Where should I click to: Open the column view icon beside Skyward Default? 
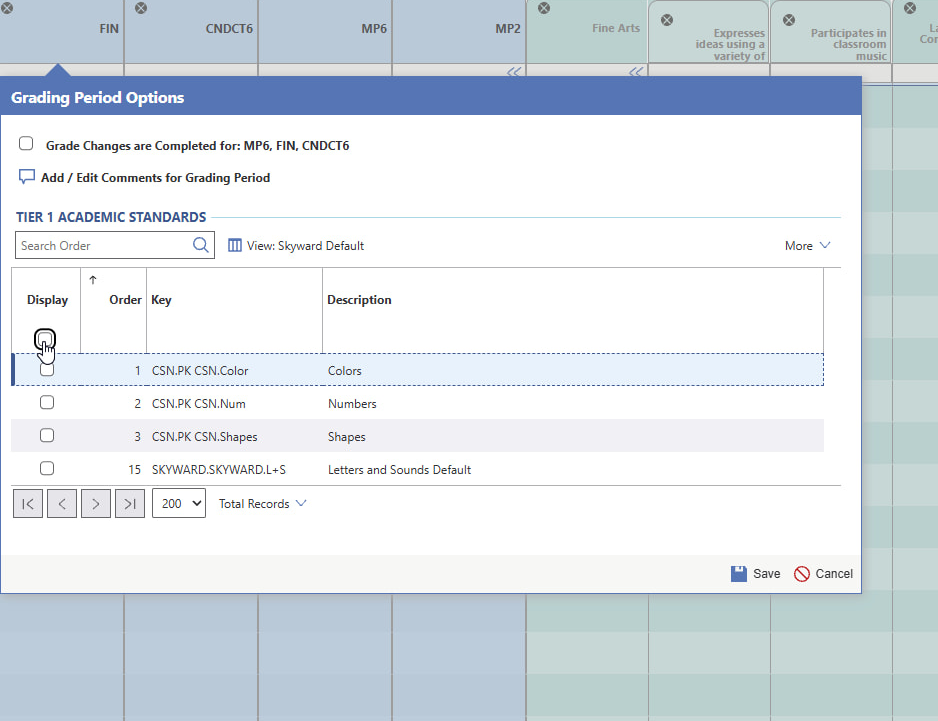click(234, 245)
